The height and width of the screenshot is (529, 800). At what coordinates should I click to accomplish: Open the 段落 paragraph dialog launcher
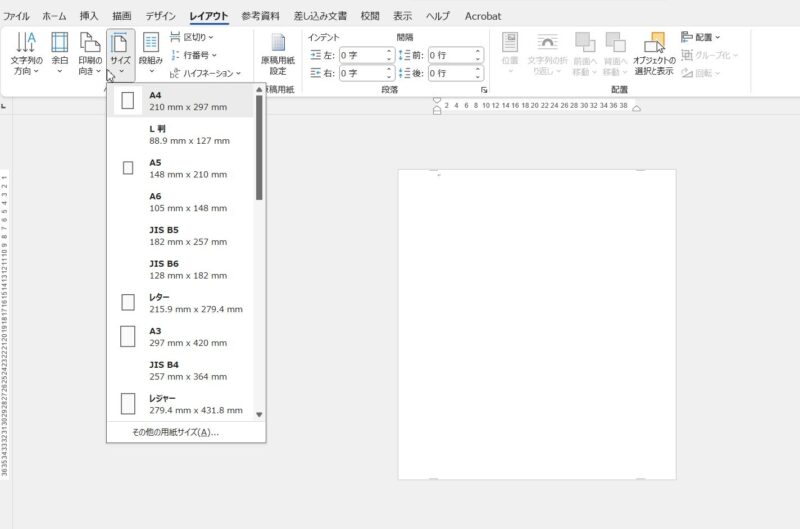pyautogui.click(x=484, y=90)
